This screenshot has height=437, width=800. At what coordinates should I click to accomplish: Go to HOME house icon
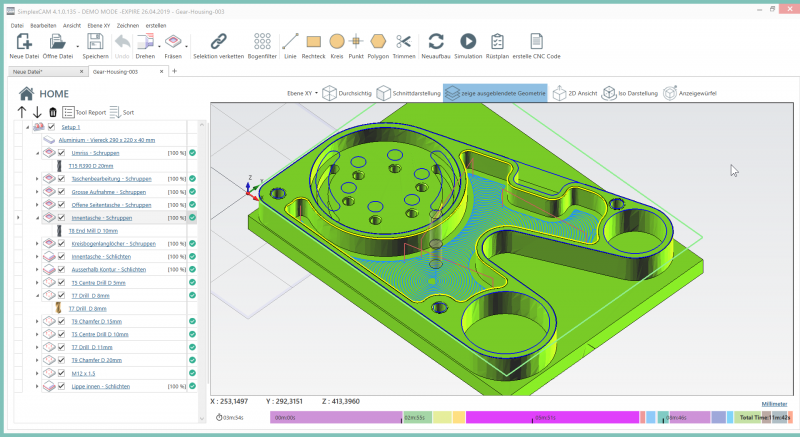click(x=27, y=93)
